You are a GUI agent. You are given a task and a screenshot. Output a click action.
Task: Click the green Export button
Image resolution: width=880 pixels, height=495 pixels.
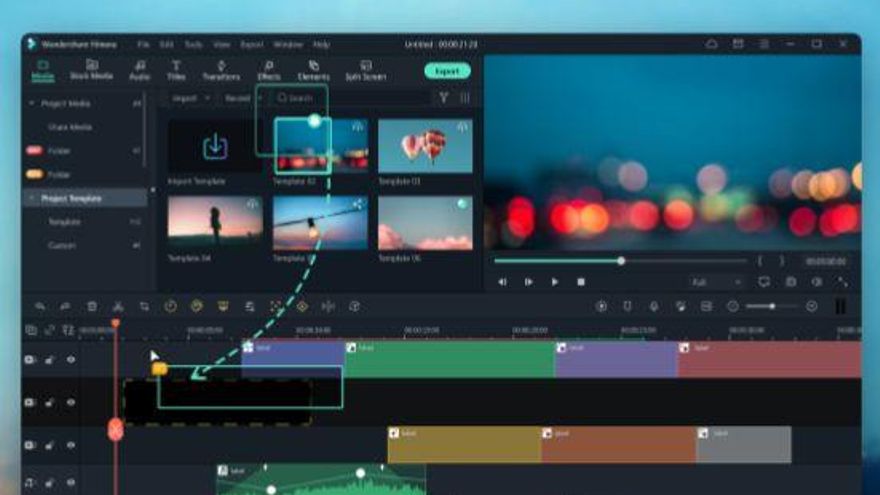point(447,71)
